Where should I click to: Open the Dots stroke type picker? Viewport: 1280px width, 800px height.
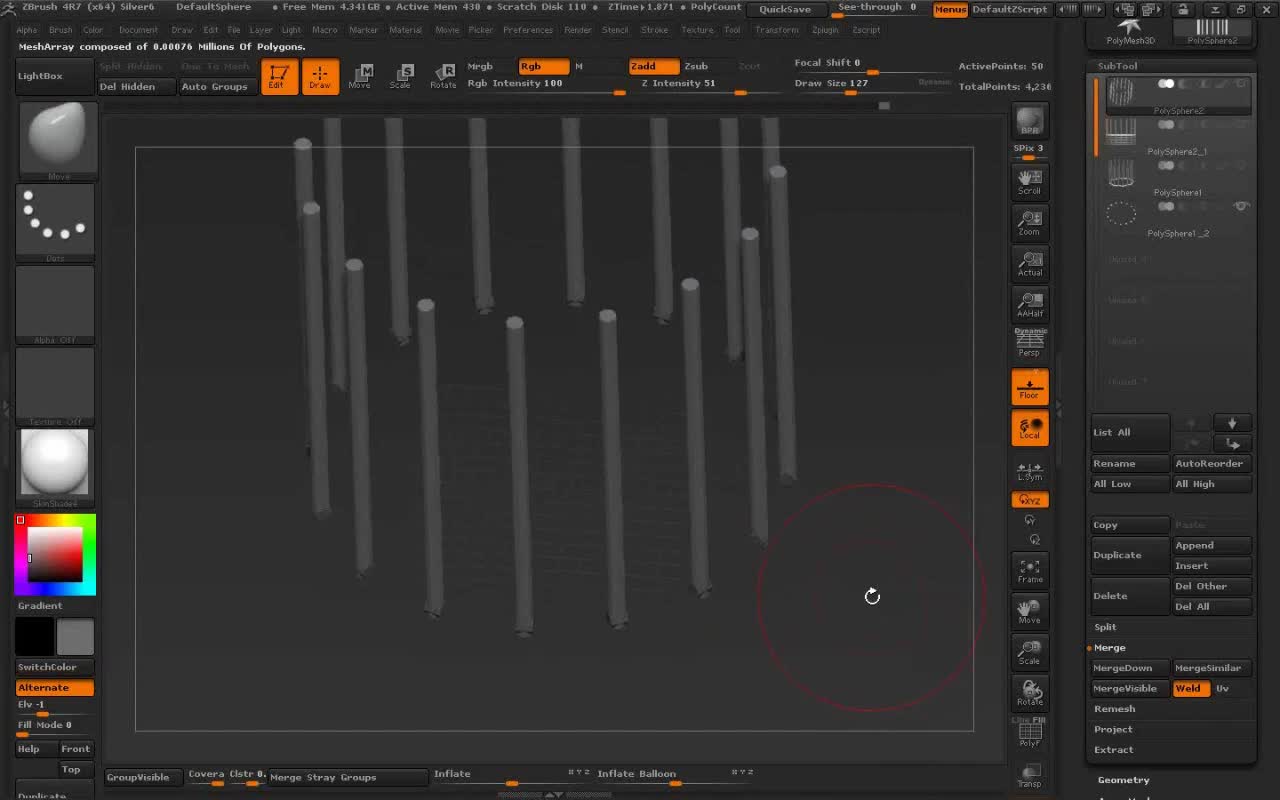[x=56, y=221]
